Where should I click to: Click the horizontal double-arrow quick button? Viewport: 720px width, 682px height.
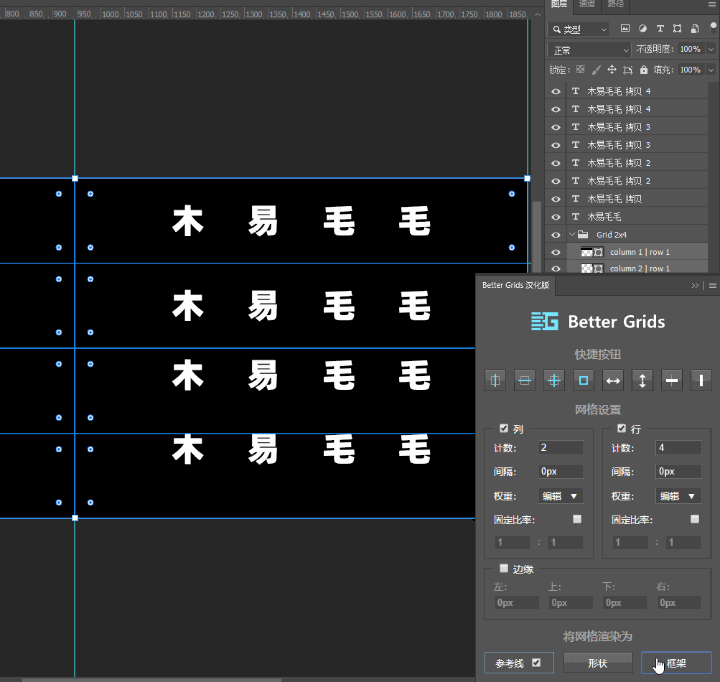pyautogui.click(x=613, y=380)
